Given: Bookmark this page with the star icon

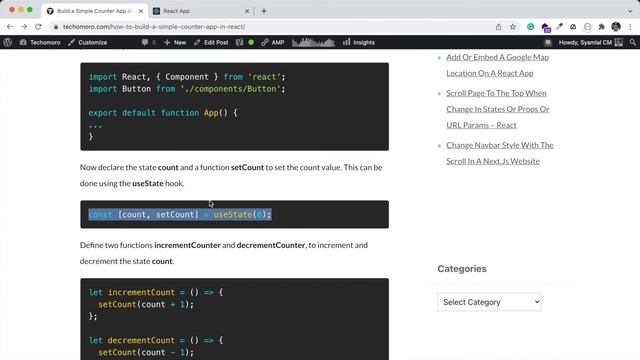Looking at the screenshot, I should coord(513,27).
